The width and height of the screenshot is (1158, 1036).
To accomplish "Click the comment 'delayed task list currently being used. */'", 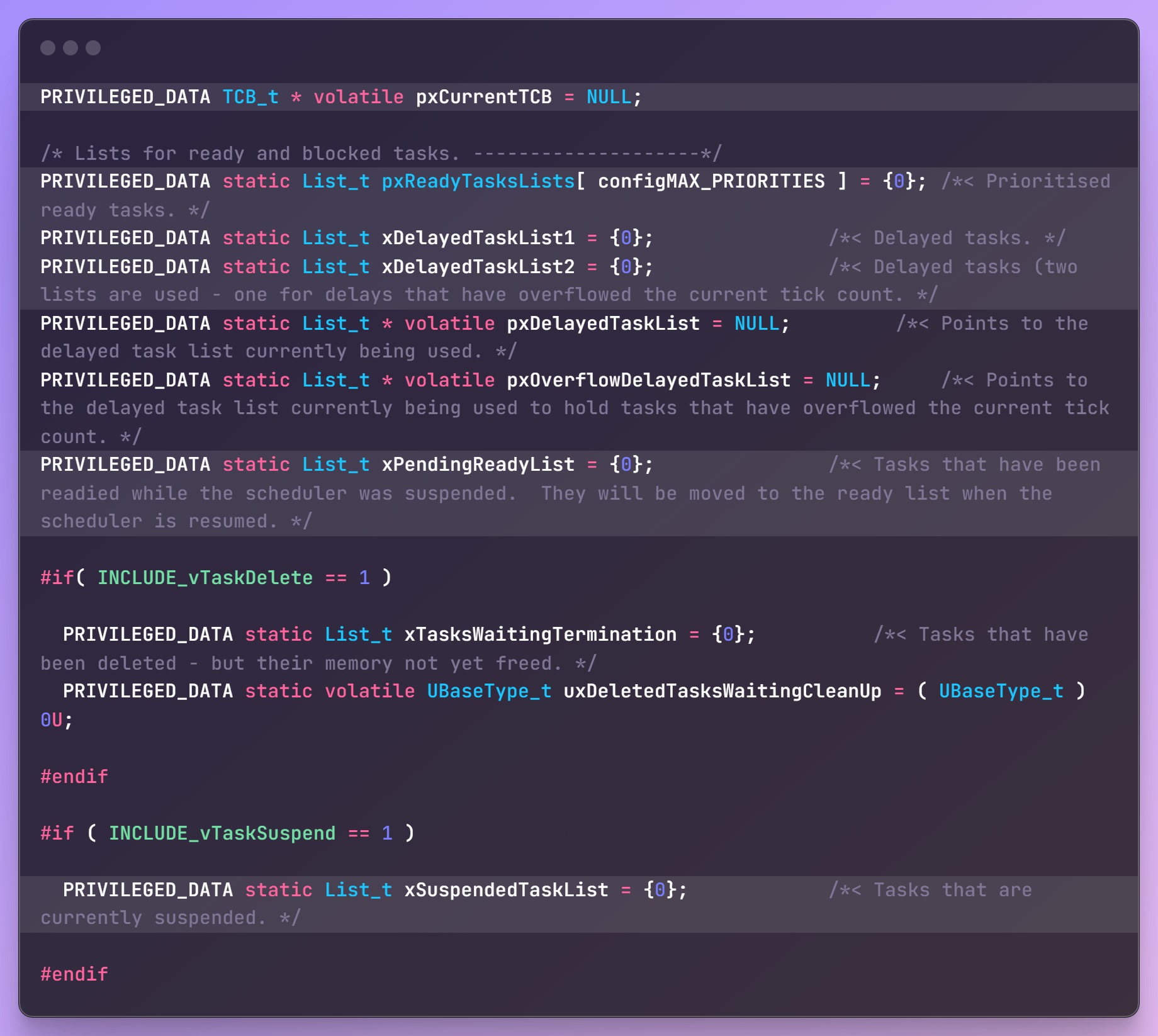I will pyautogui.click(x=279, y=351).
